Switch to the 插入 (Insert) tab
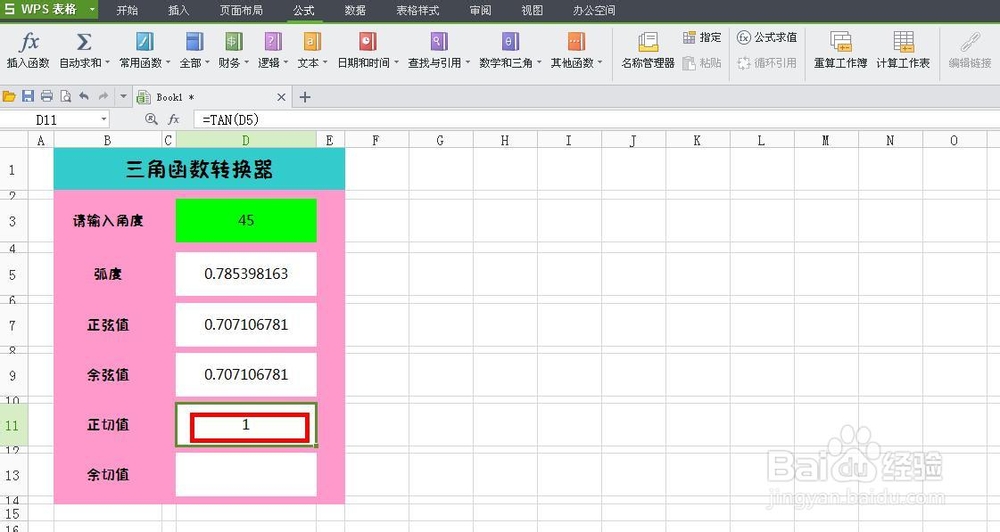 click(x=179, y=10)
